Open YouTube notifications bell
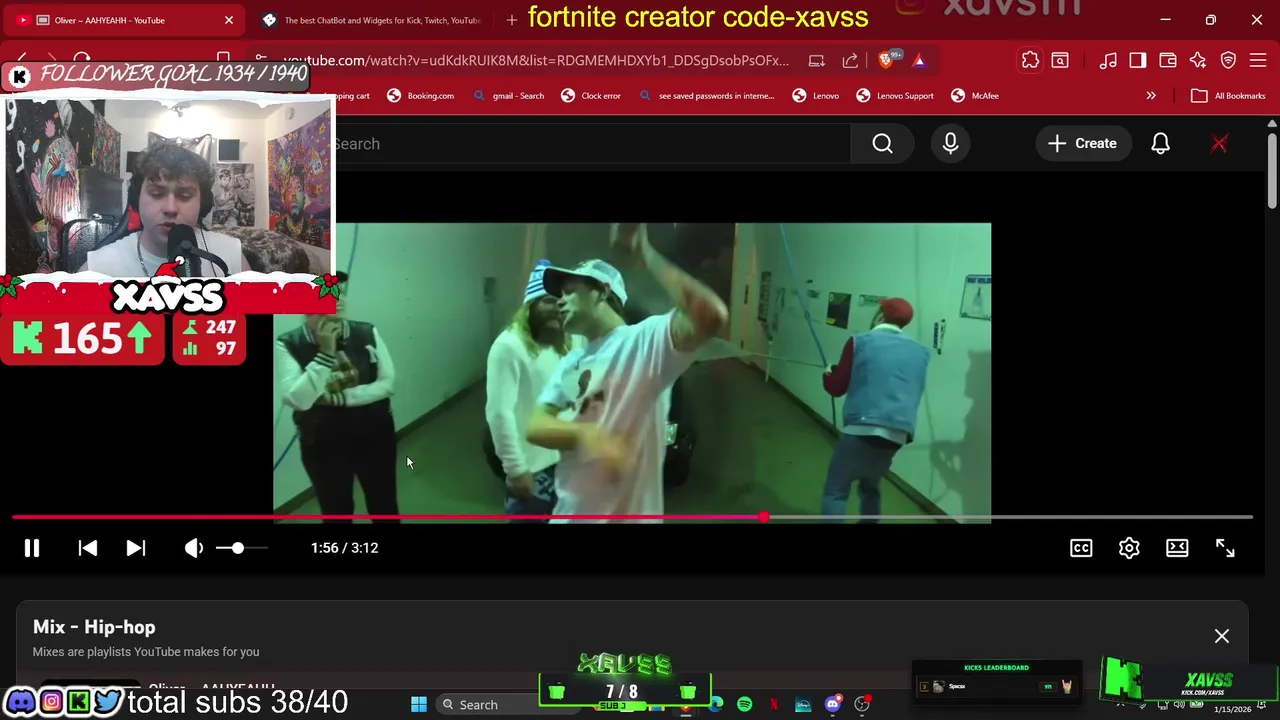 click(x=1160, y=144)
